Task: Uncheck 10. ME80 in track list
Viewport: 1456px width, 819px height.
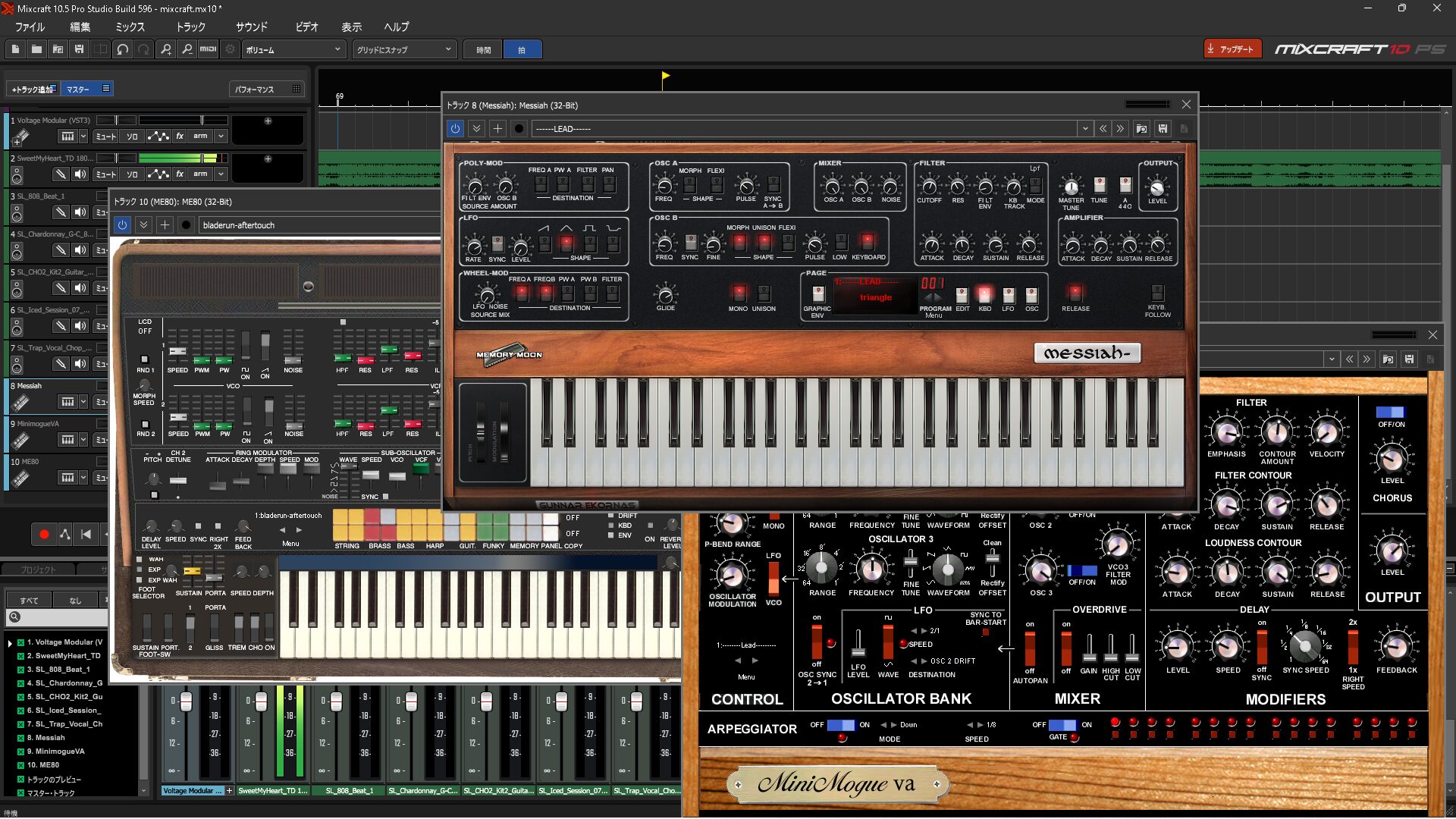Action: click(x=20, y=765)
